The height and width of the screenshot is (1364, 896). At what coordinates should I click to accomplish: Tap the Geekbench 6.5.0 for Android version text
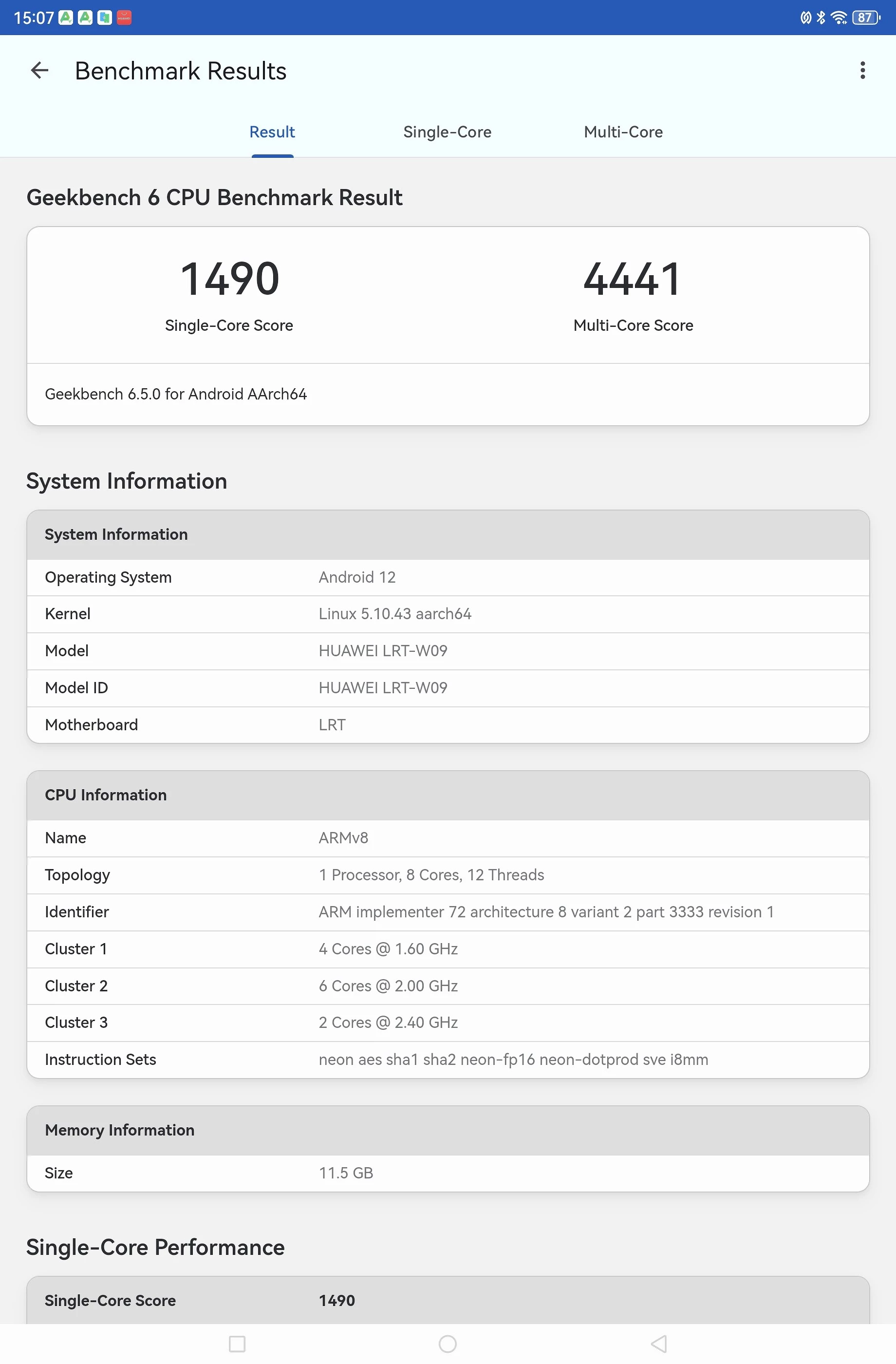176,394
